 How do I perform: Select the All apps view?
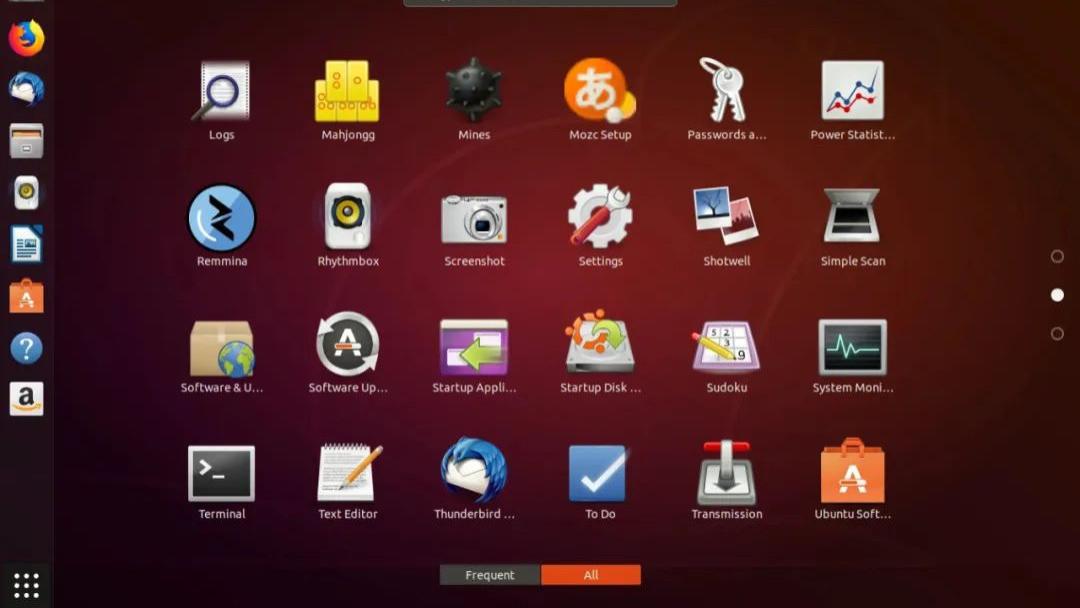[x=591, y=575]
